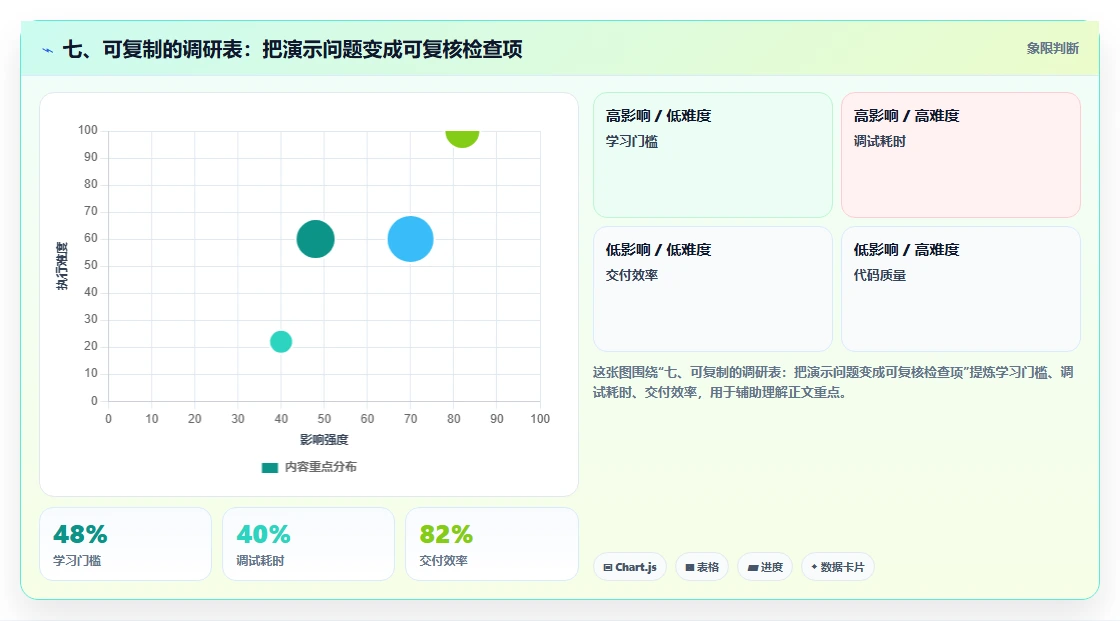The width and height of the screenshot is (1120, 621).
Task: Open the 高影响 / 高难度 quadrant card
Action: click(961, 154)
